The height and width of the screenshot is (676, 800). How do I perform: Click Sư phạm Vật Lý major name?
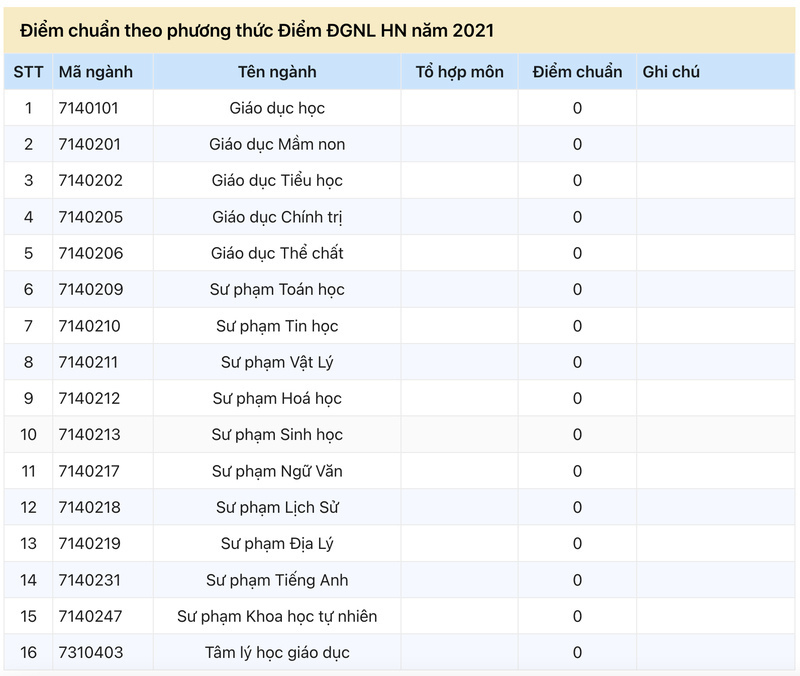pos(277,362)
